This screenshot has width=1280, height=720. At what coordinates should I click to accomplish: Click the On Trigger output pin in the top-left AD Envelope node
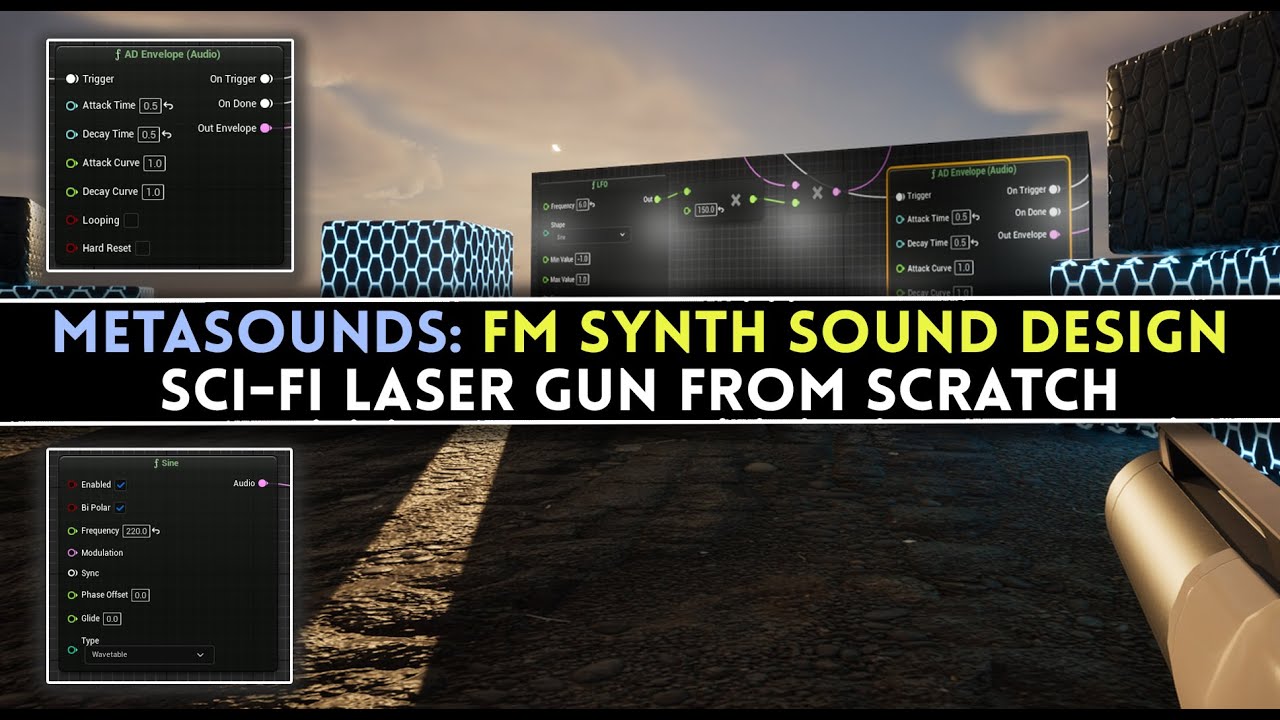click(x=266, y=79)
